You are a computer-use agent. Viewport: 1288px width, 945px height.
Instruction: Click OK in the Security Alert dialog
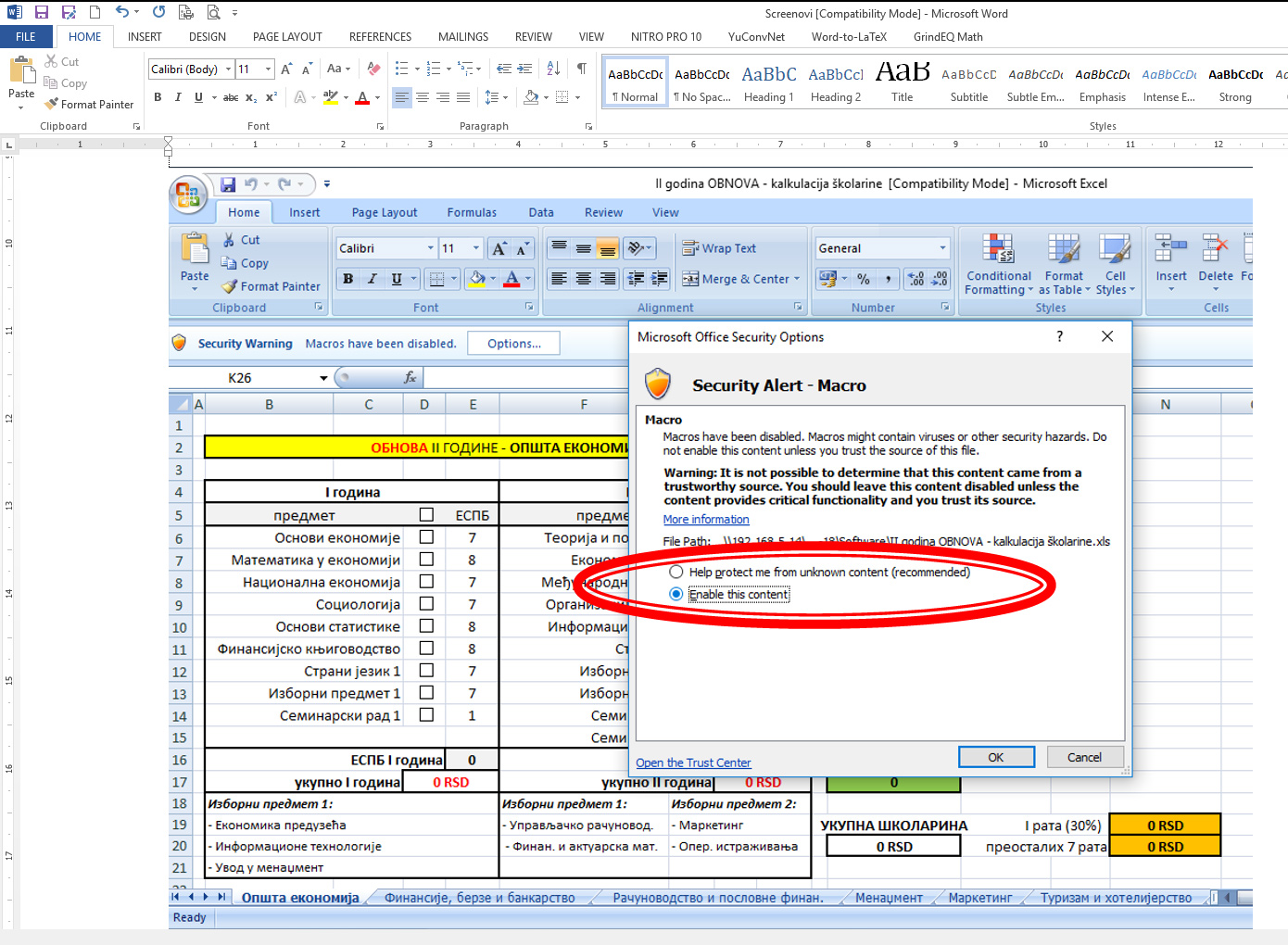[x=996, y=757]
